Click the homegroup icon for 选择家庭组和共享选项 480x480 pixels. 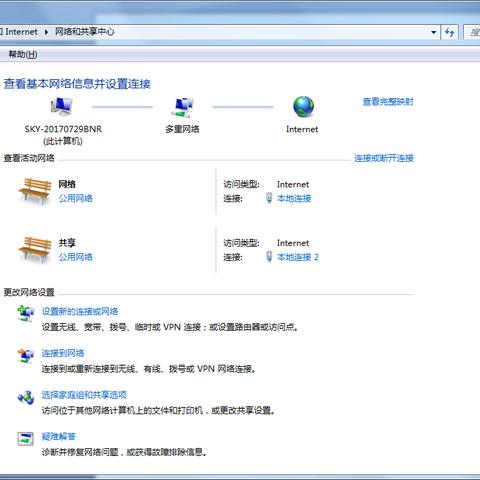coord(26,397)
